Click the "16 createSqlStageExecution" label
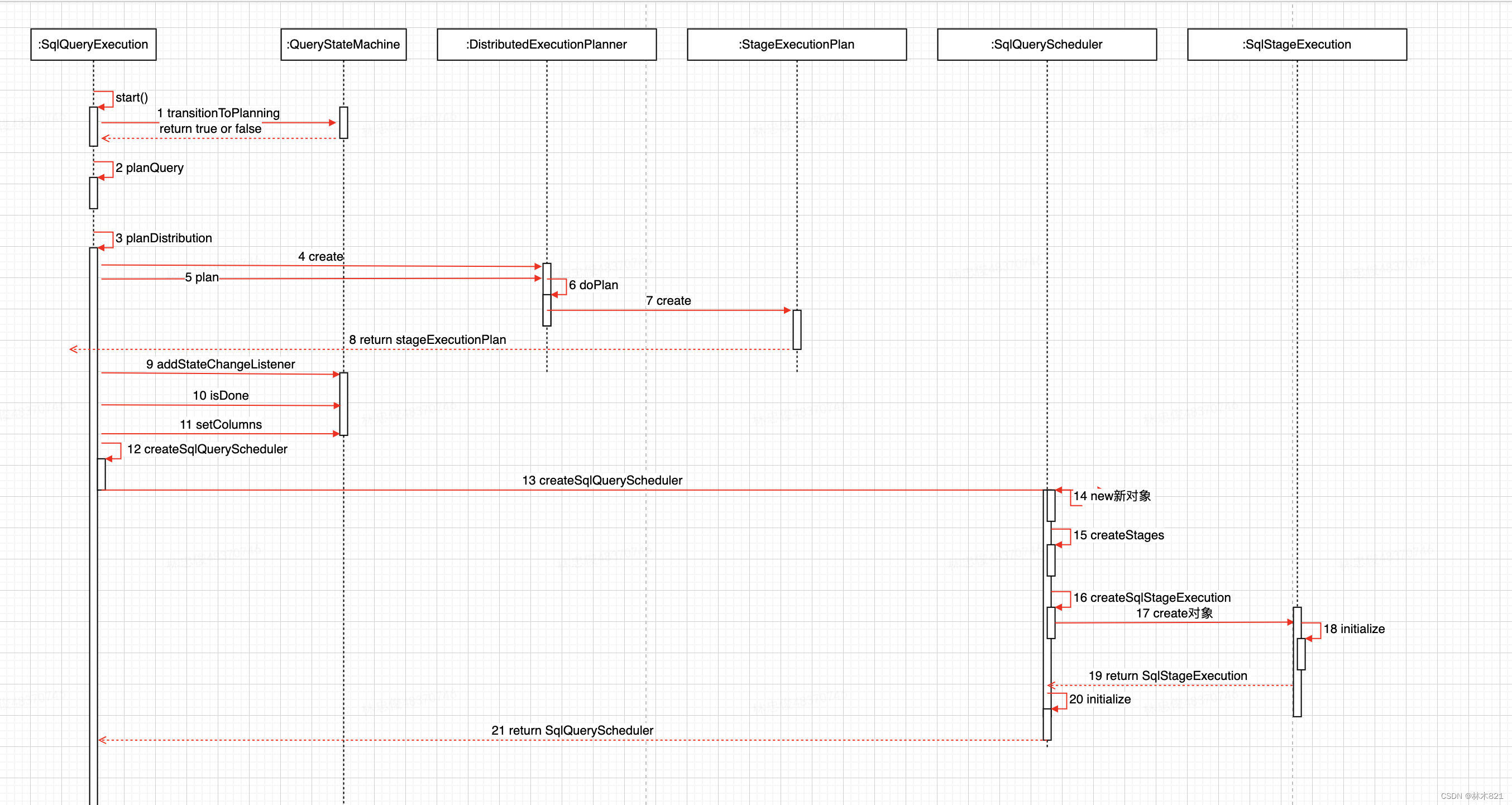 pos(1152,598)
